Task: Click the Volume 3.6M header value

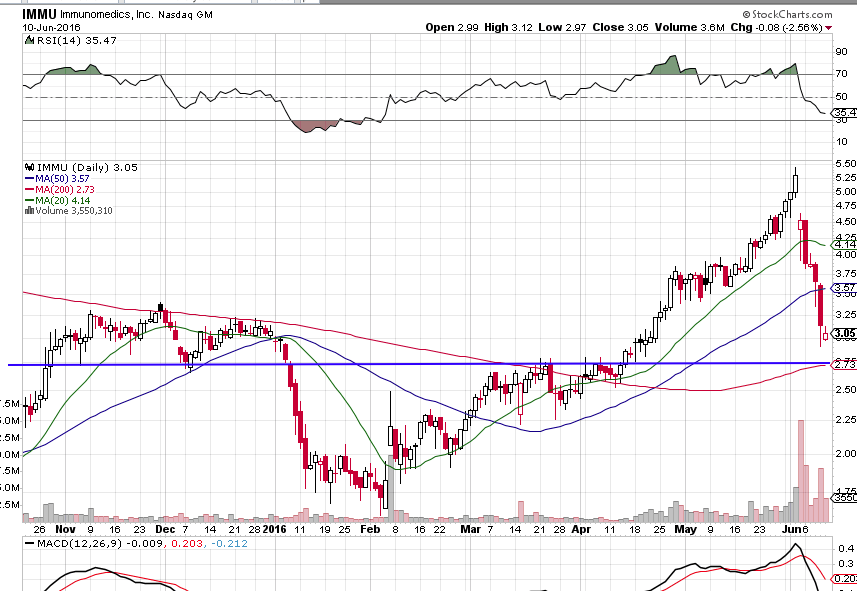Action: [x=691, y=27]
